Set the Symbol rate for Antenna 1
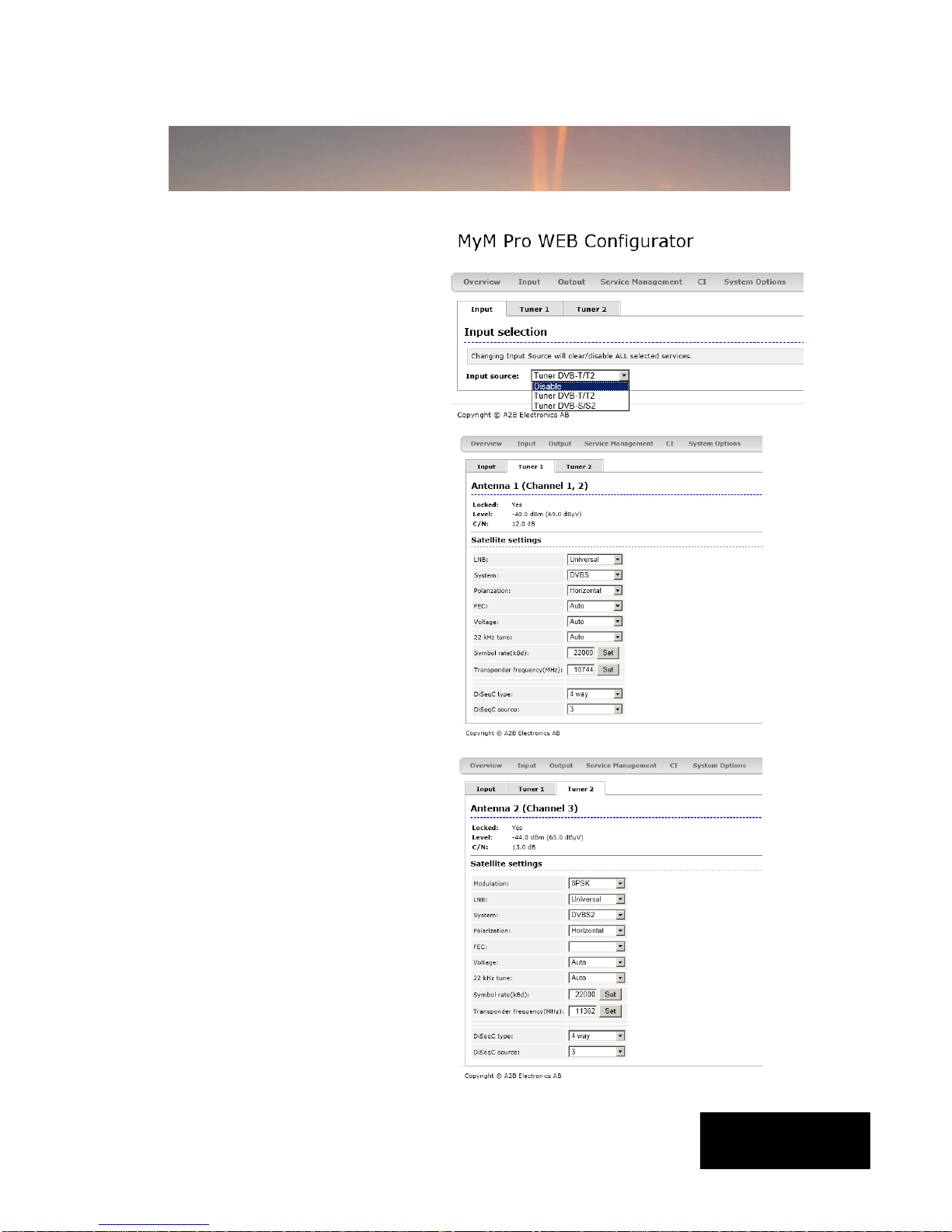The image size is (952, 1232). pyautogui.click(x=609, y=653)
